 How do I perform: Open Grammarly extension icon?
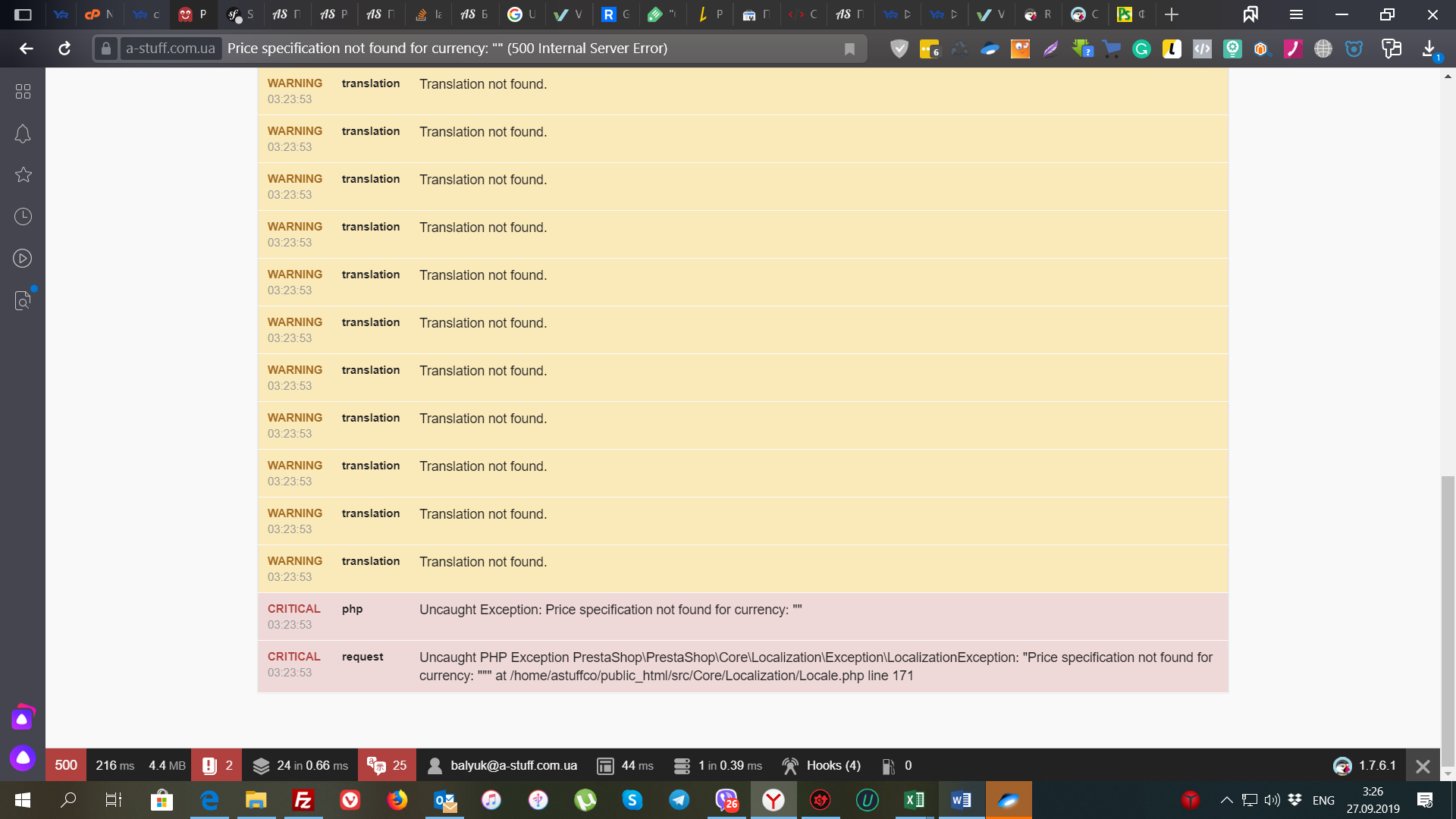1141,49
